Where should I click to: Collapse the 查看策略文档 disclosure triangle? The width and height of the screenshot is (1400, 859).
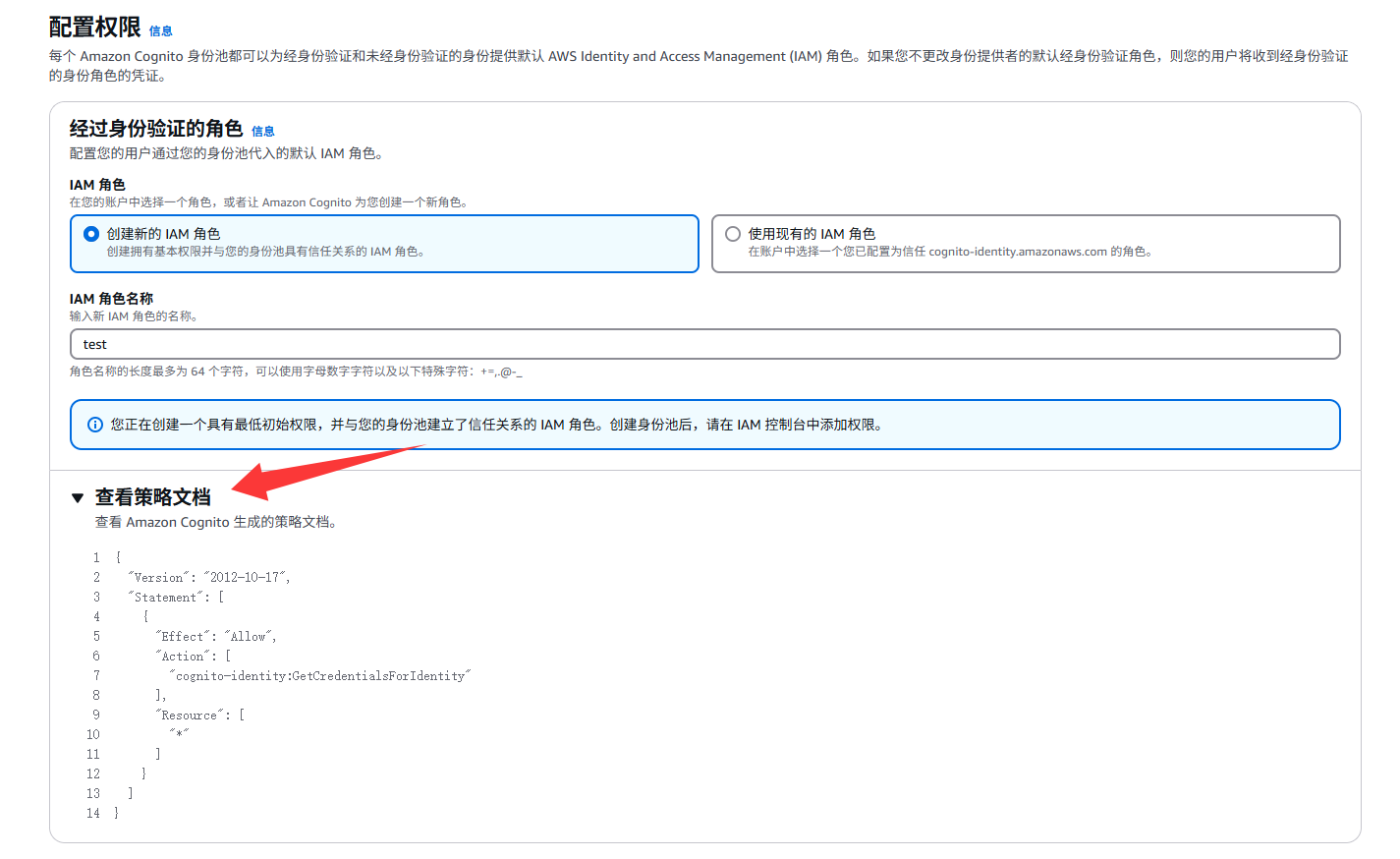tap(78, 498)
